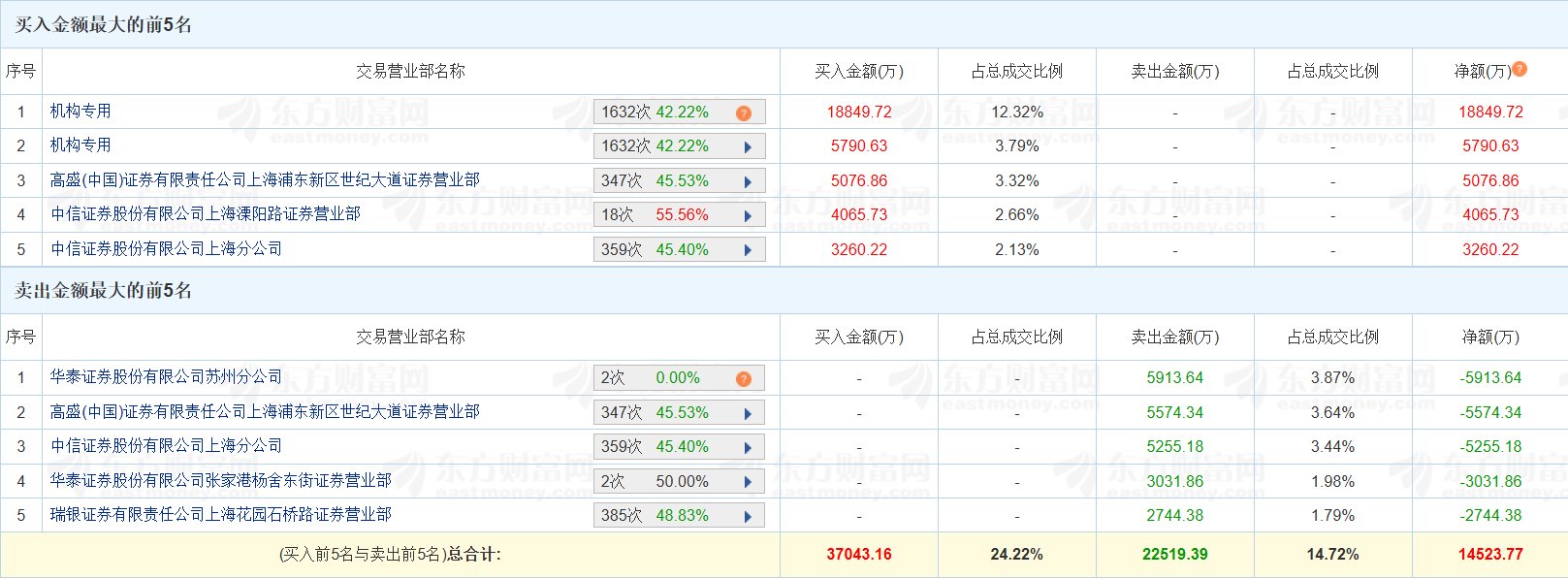1568x579 pixels.
Task: Open 瑞银证券上海花园石桥路证券营业部 link
Action: click(x=221, y=515)
